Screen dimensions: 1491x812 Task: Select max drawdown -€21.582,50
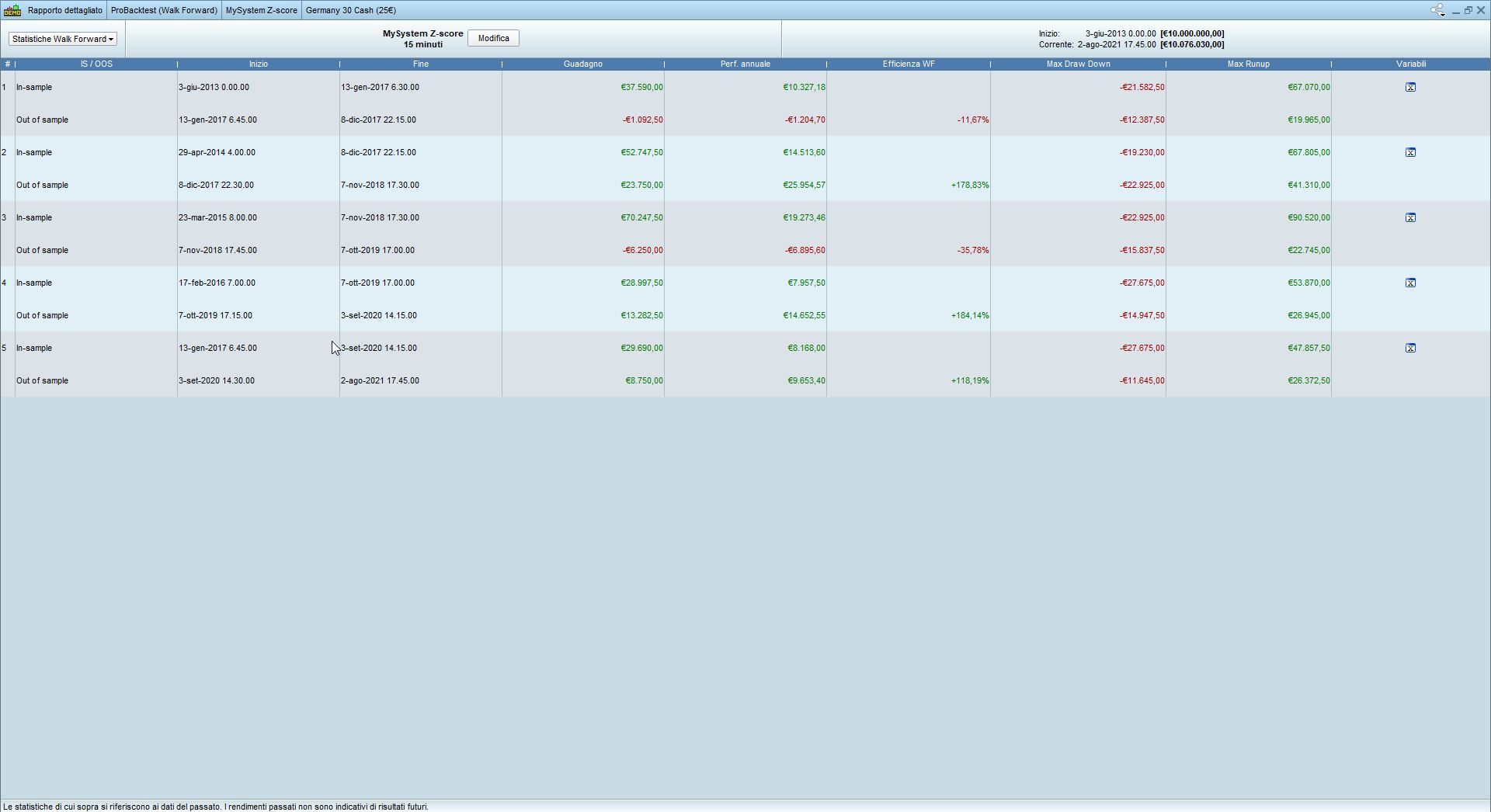(x=1142, y=87)
